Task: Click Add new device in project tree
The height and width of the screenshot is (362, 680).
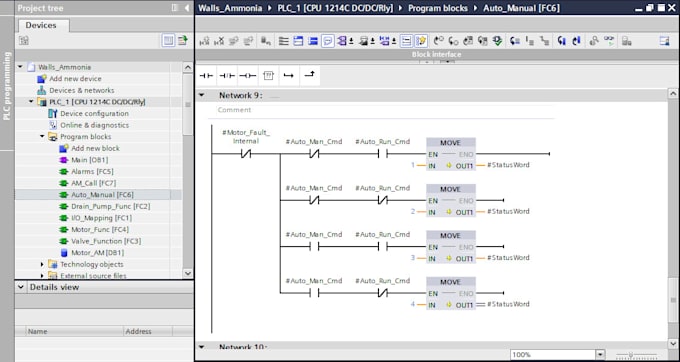Action: coord(75,78)
